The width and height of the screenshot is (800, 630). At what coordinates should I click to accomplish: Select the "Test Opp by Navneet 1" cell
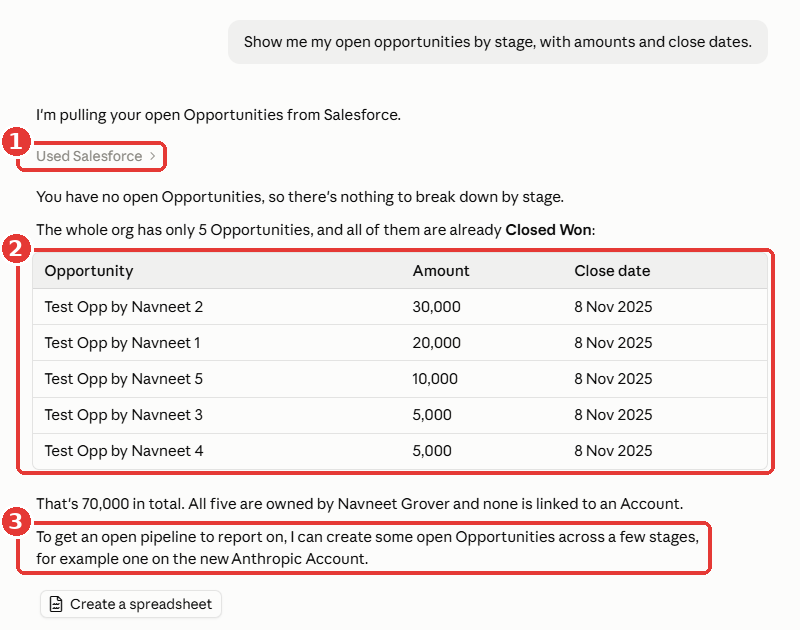click(122, 343)
